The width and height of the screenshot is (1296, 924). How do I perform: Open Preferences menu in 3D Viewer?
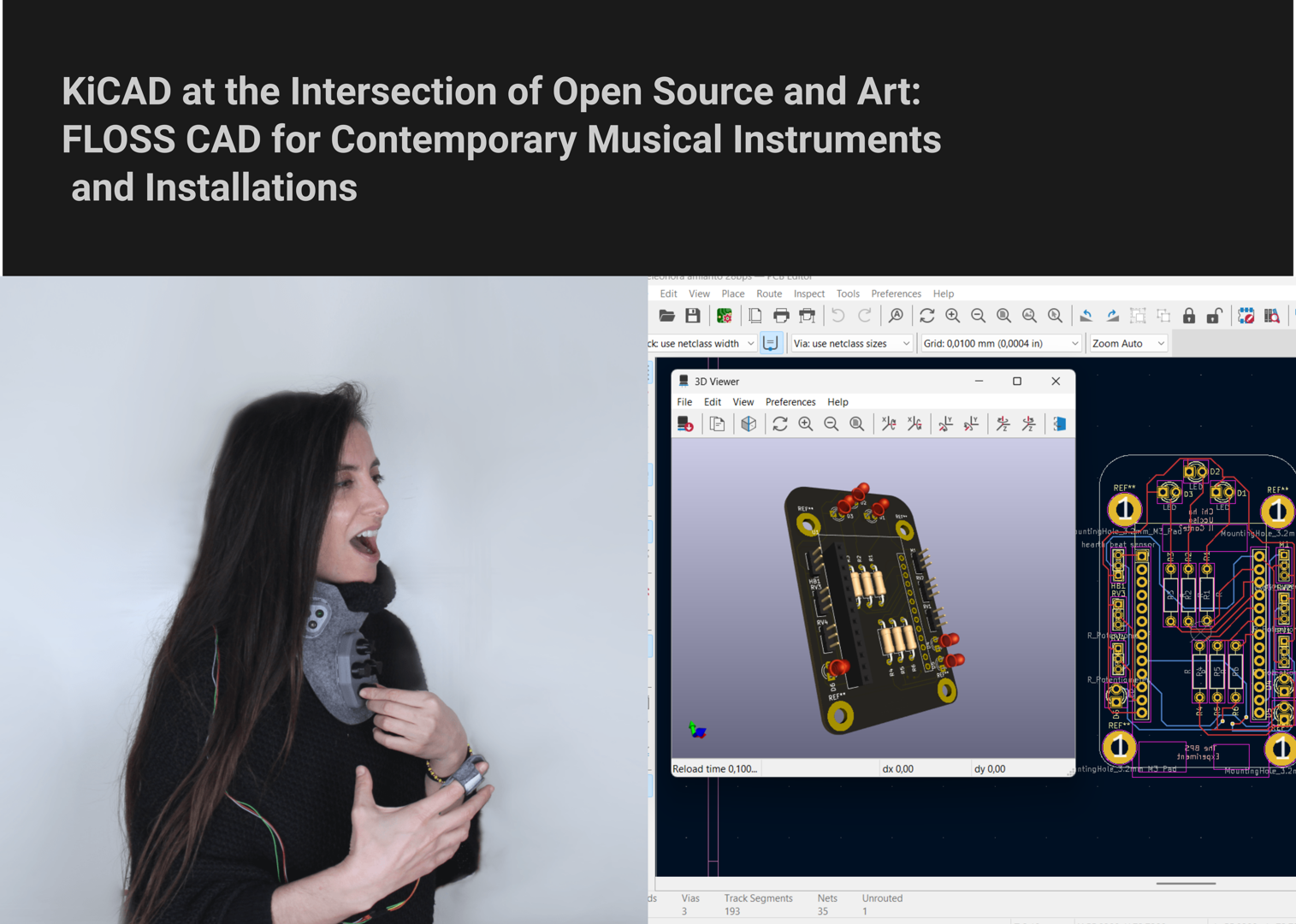tap(790, 402)
